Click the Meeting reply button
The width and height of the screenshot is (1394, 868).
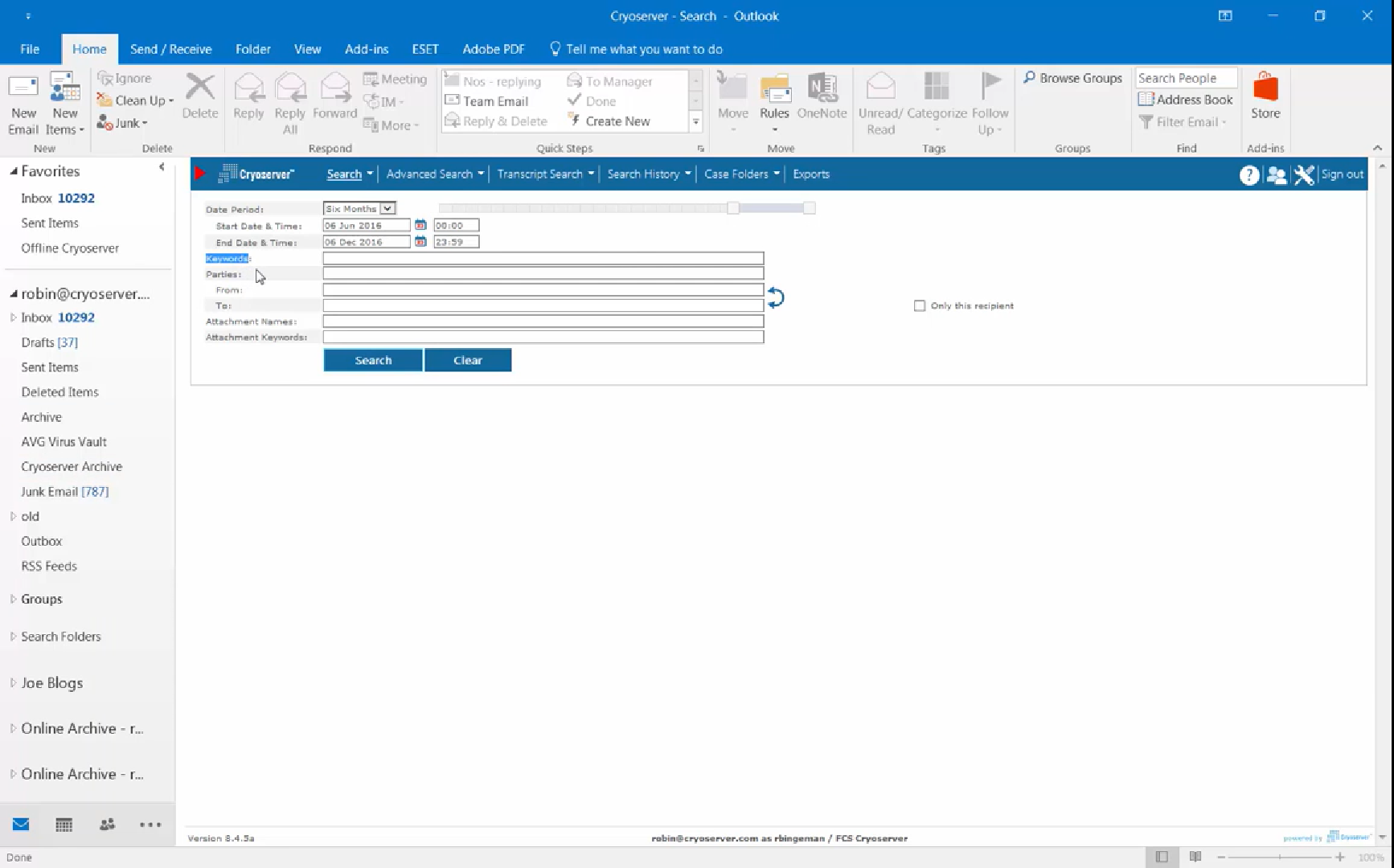pos(395,79)
